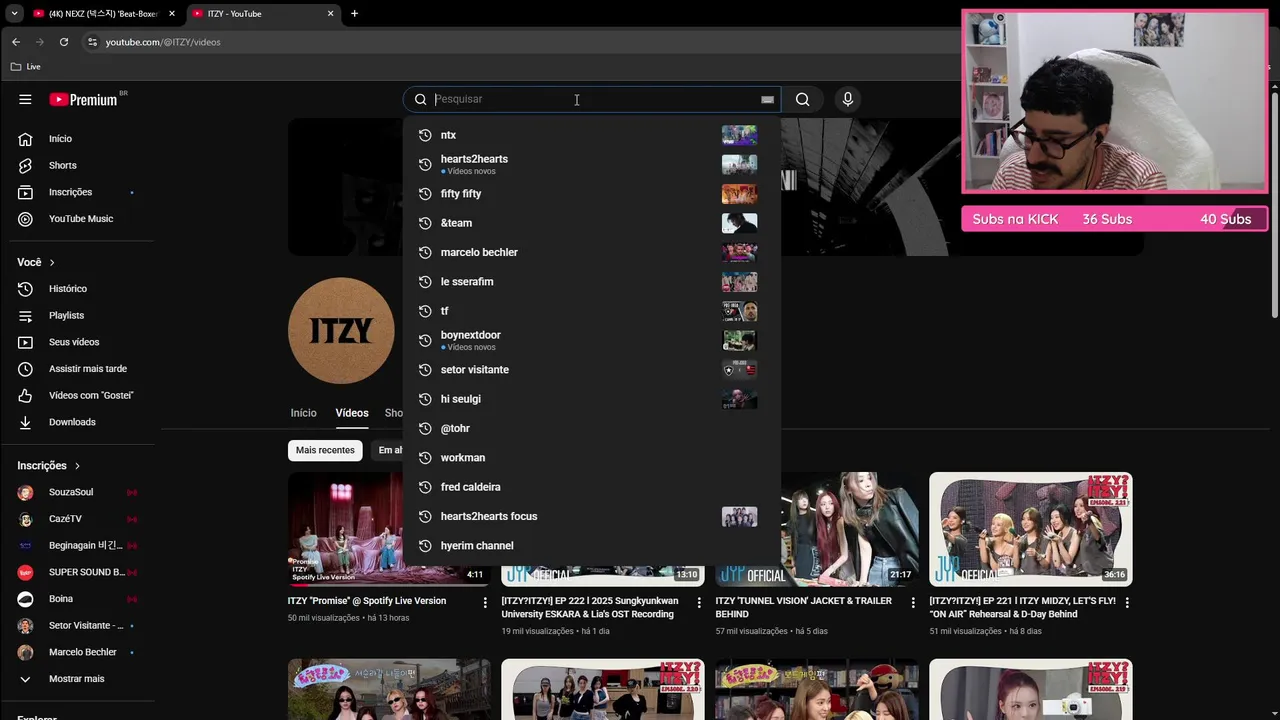Reload the page with the refresh icon
Screen dimensions: 1280x720
click(63, 42)
